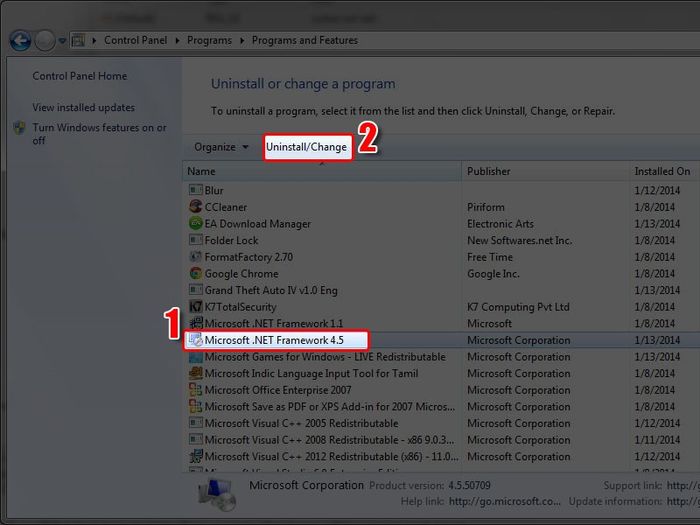
Task: Click Electronic Arts publisher cell
Action: click(500, 224)
